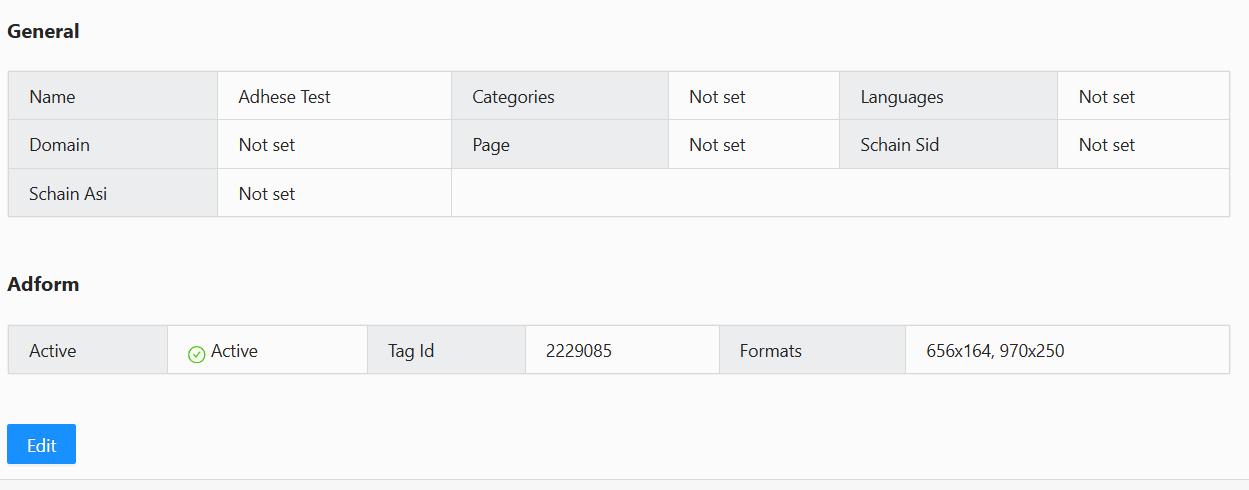Screen dimensions: 1249x490
Task: Select the formats value 656x164, 970x250
Action: pyautogui.click(x=994, y=351)
